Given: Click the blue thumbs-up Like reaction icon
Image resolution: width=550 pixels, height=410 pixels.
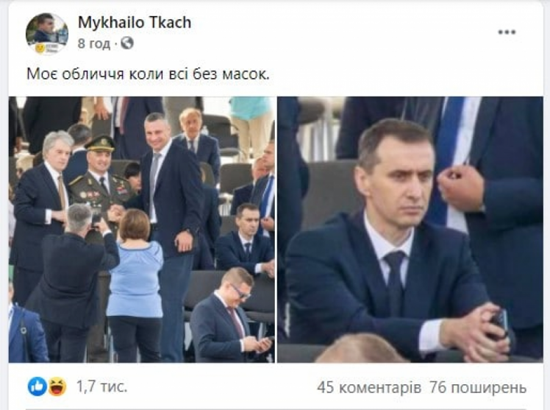Looking at the screenshot, I should click(x=38, y=387).
